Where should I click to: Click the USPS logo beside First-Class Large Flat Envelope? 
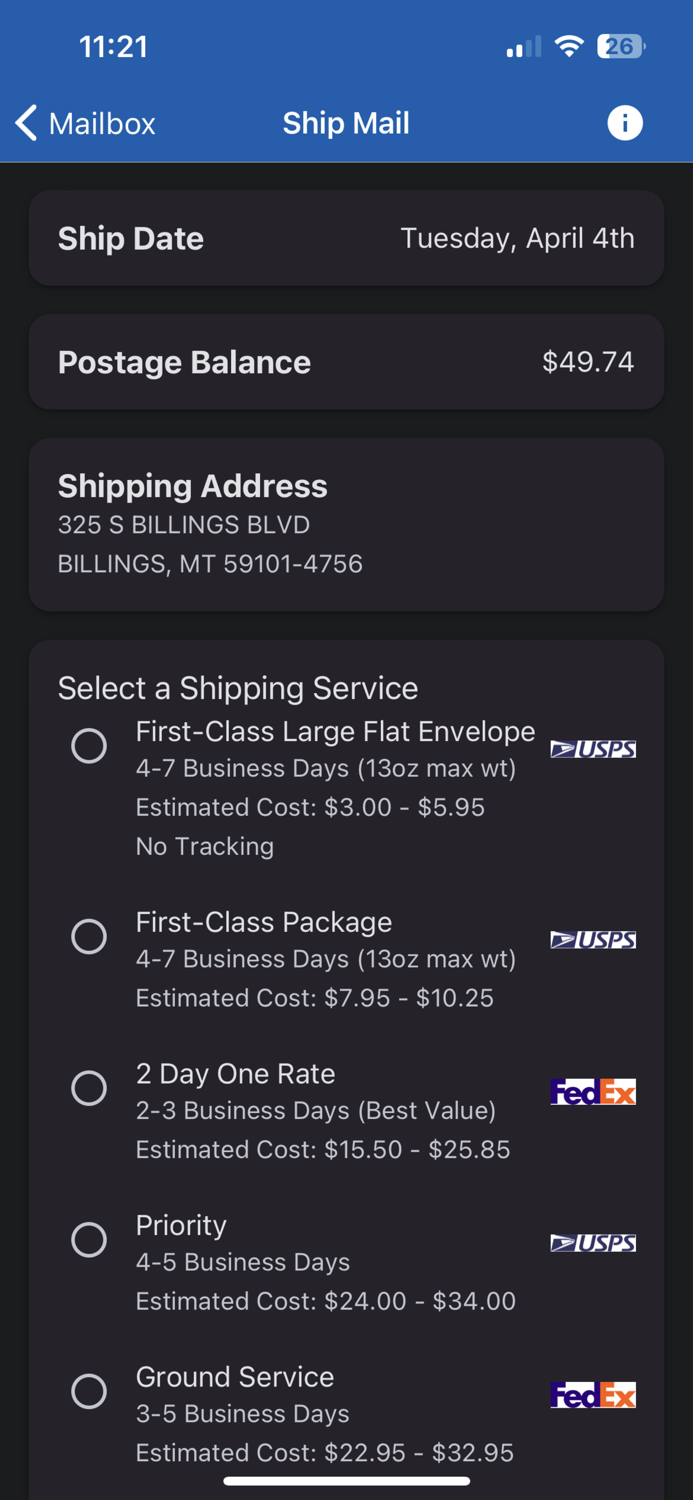click(x=593, y=749)
